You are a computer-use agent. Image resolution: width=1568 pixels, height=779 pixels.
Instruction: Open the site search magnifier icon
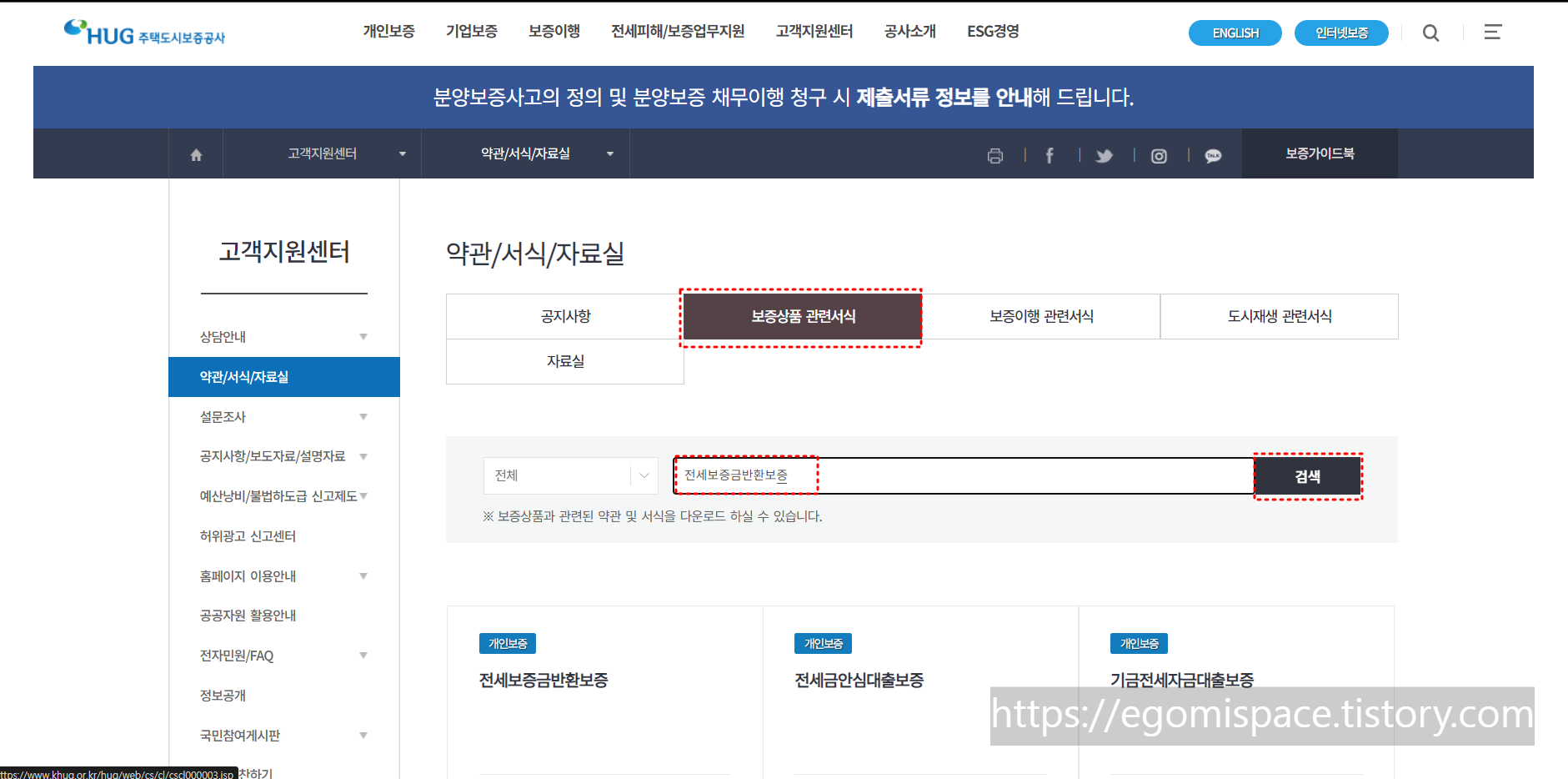[1430, 33]
